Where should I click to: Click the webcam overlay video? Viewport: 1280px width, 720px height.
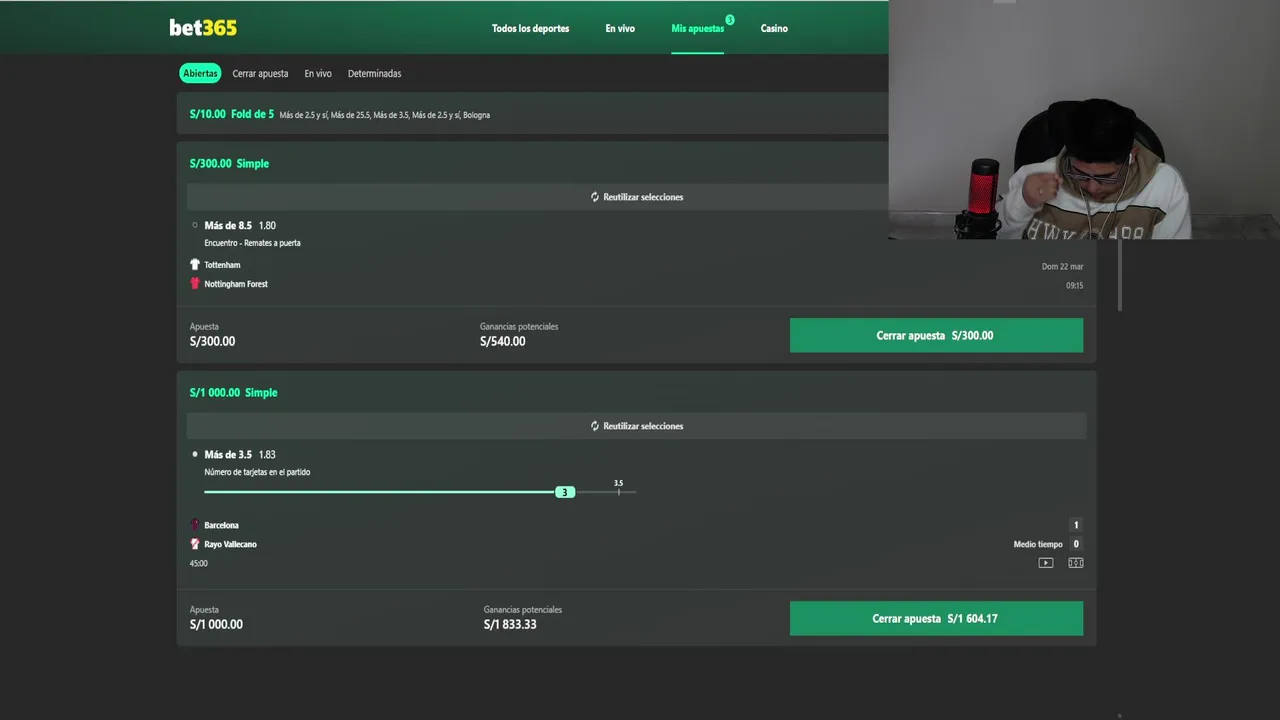[x=1084, y=120]
